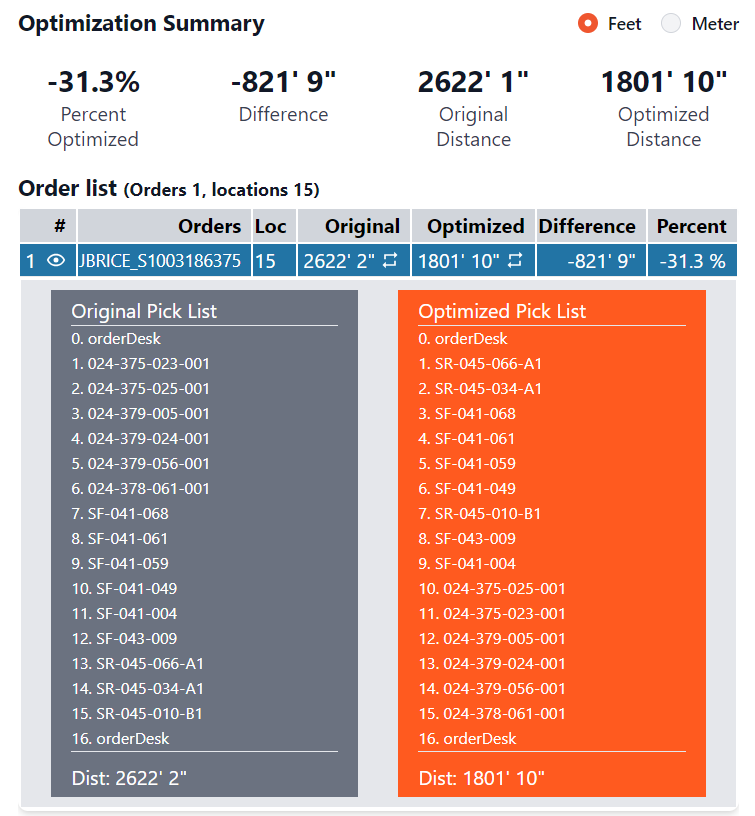Click the Original column header
Screen dimensions: 755x816
tap(362, 226)
